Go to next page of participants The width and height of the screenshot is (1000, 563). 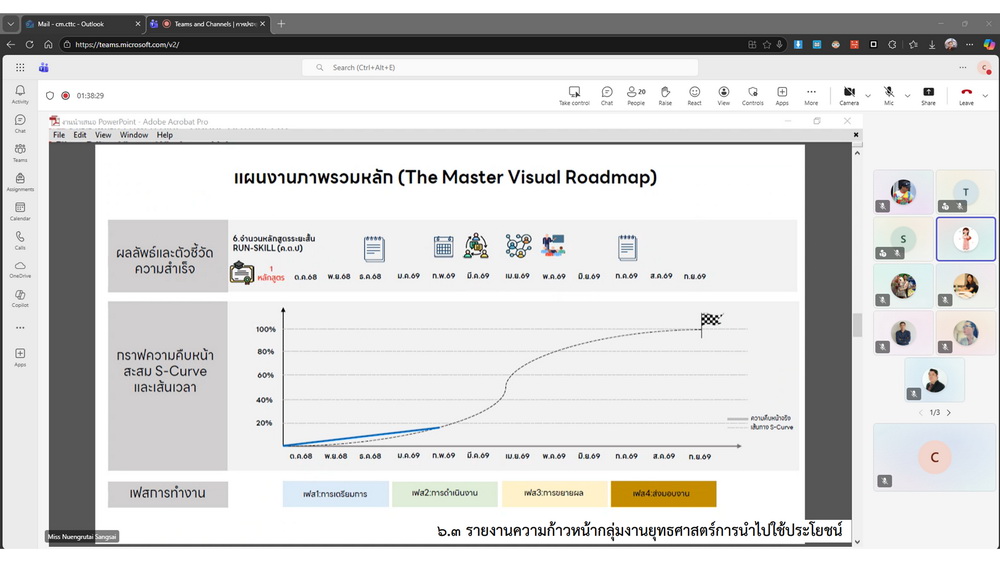(949, 413)
